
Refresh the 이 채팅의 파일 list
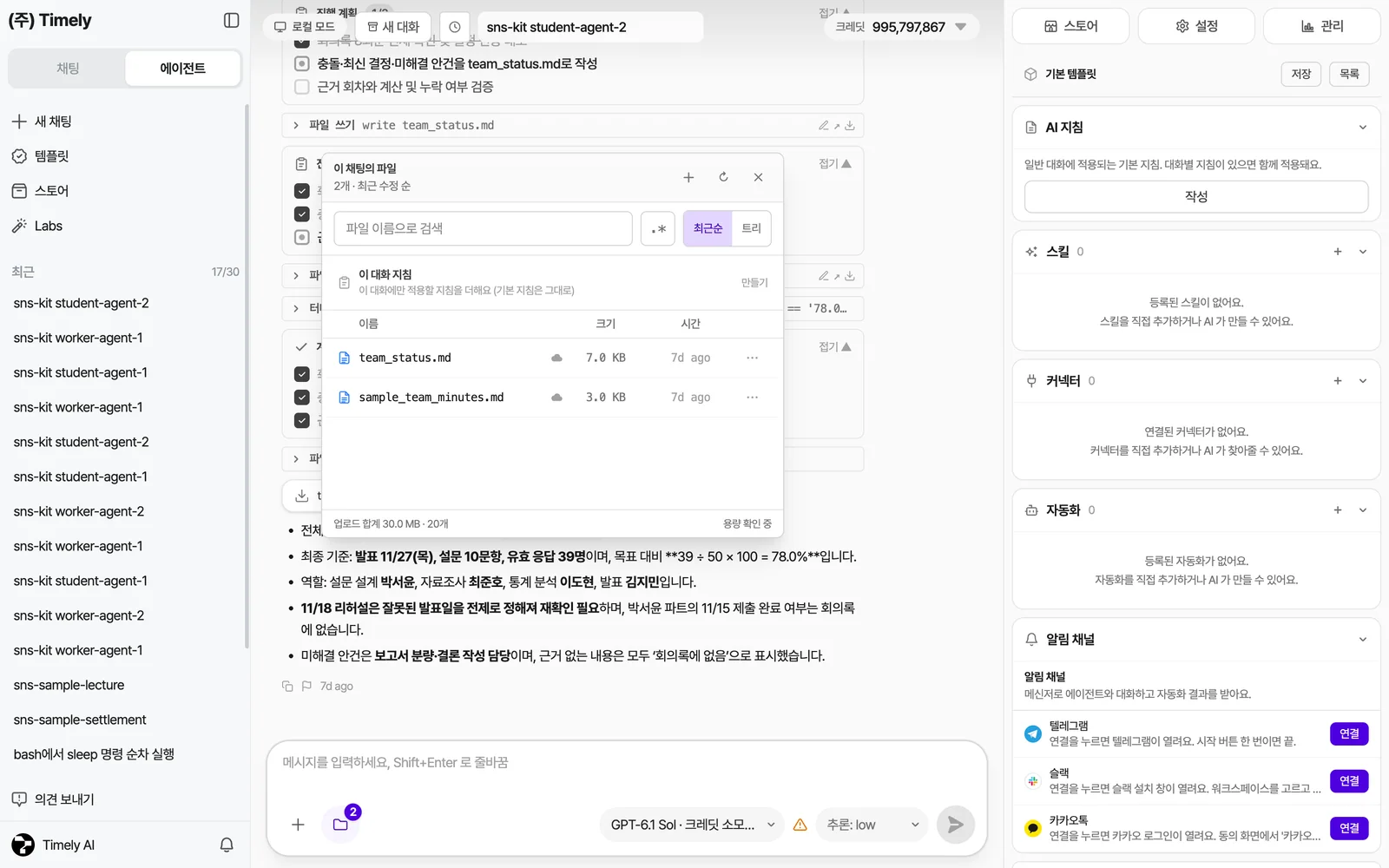tap(723, 177)
